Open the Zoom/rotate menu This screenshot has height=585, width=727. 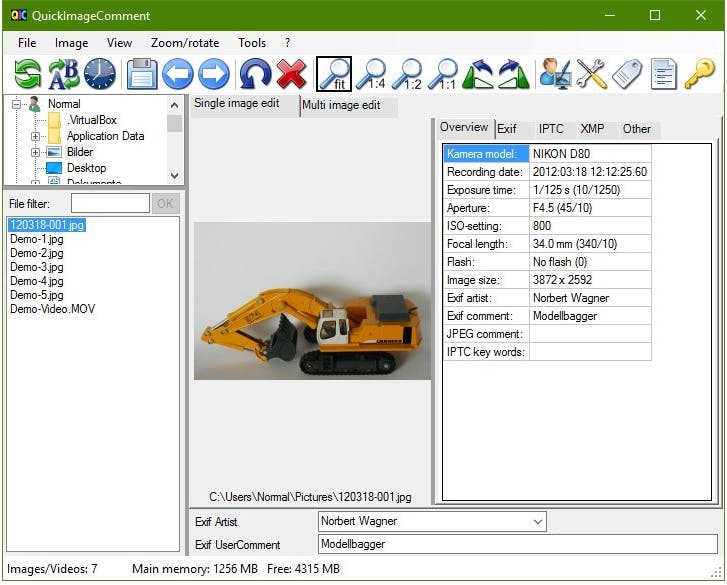click(x=184, y=43)
